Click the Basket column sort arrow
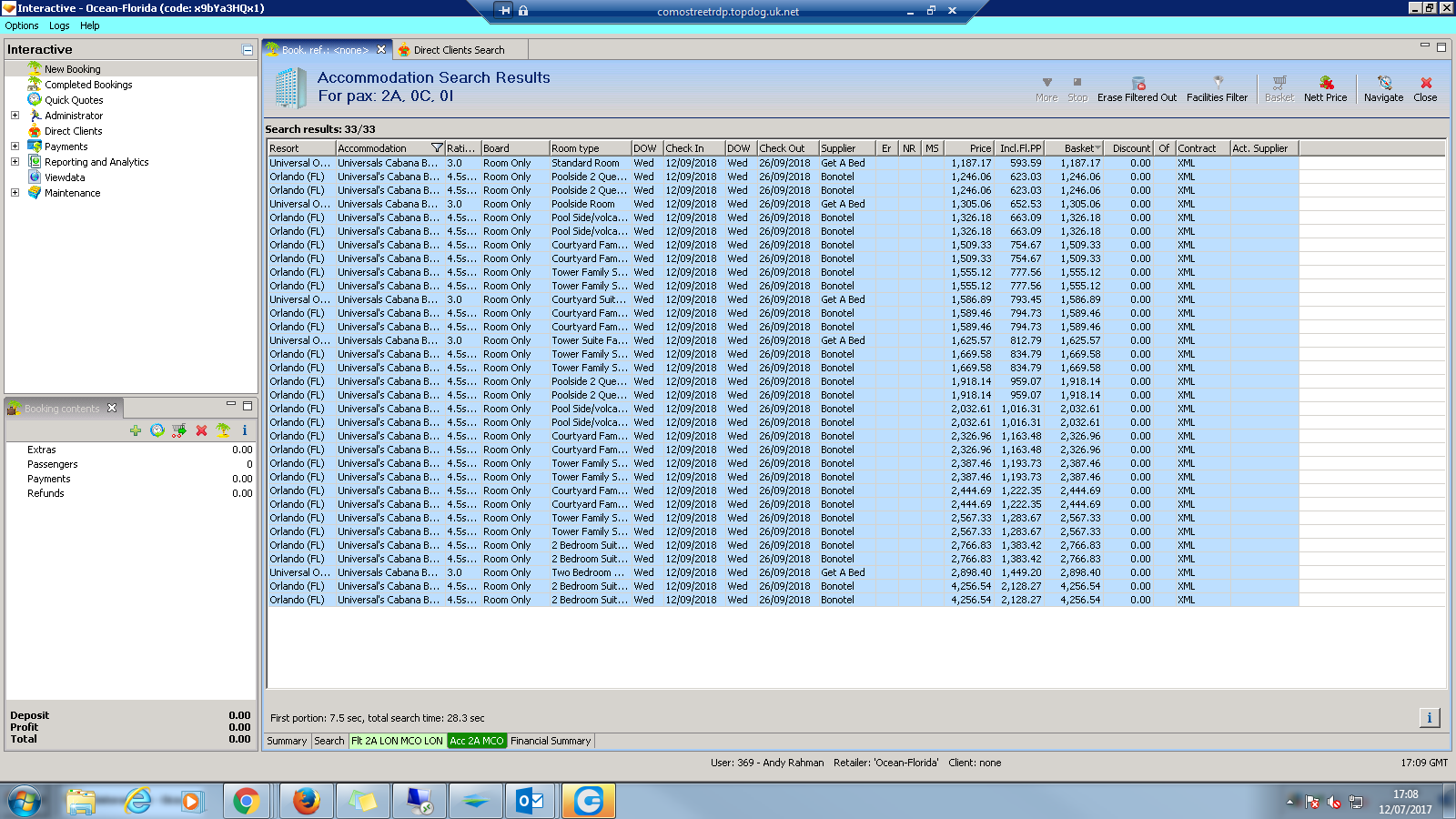The width and height of the screenshot is (1456, 819). pyautogui.click(x=1097, y=148)
